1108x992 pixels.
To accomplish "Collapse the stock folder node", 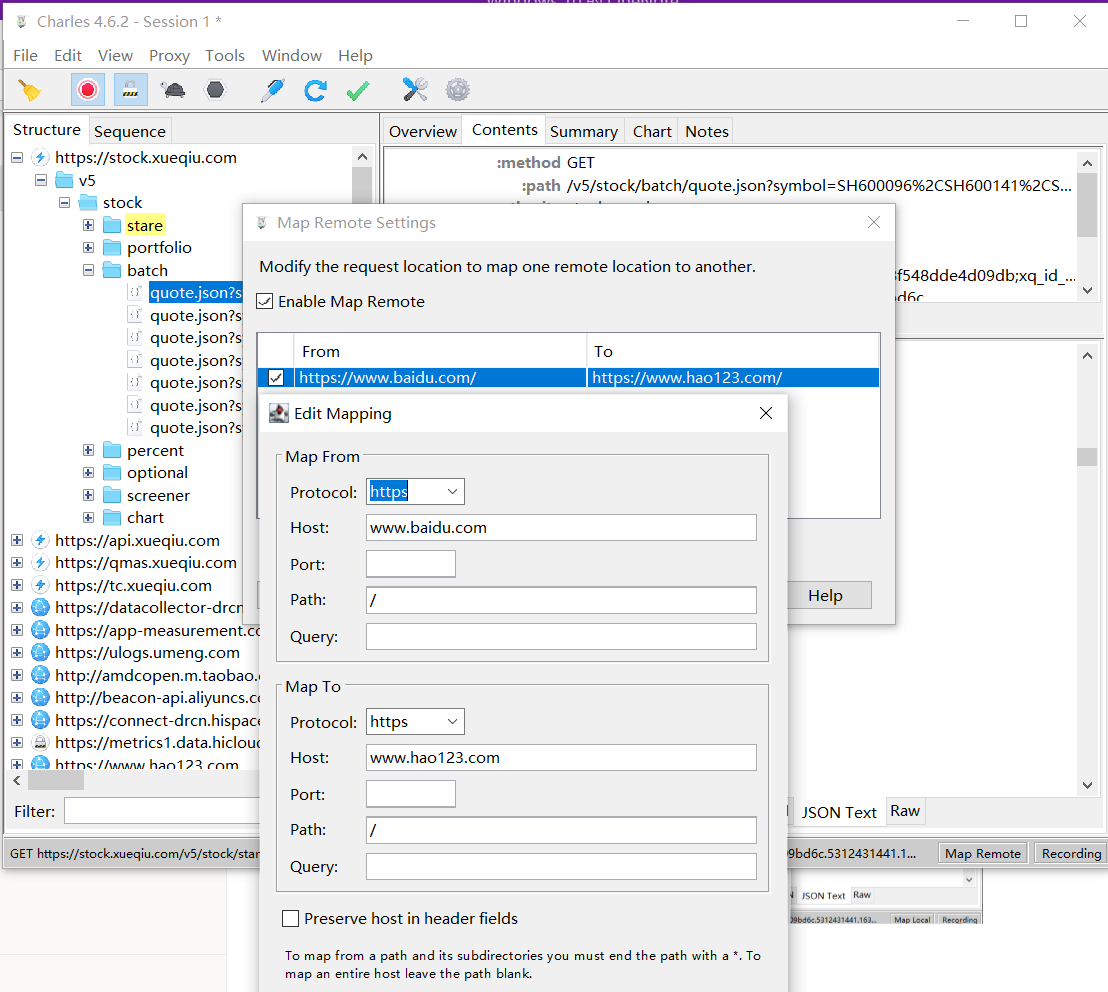I will [64, 203].
